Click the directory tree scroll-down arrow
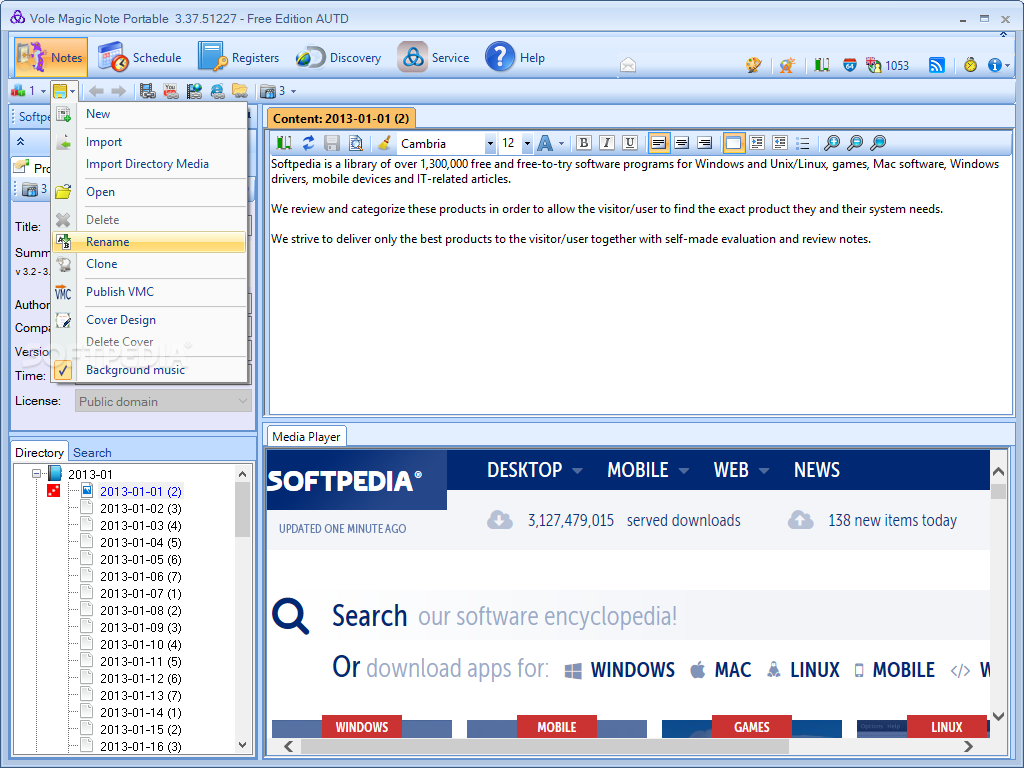This screenshot has height=768, width=1024. coord(242,744)
